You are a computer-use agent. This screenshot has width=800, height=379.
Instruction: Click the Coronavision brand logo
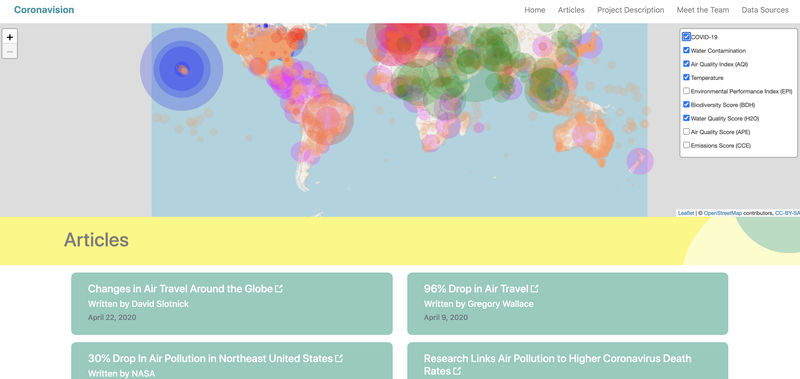[x=44, y=10]
